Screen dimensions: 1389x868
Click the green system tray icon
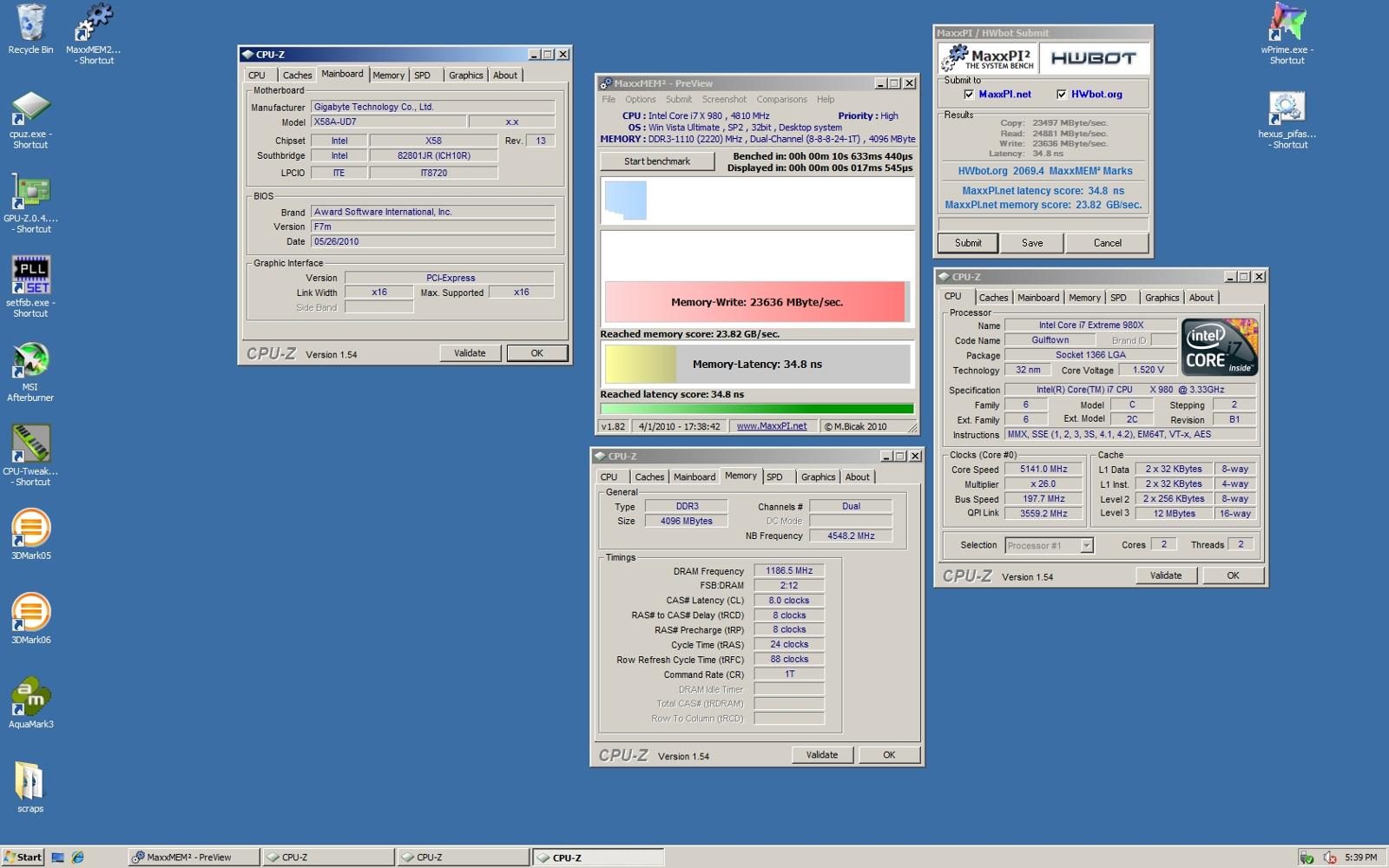[1307, 858]
